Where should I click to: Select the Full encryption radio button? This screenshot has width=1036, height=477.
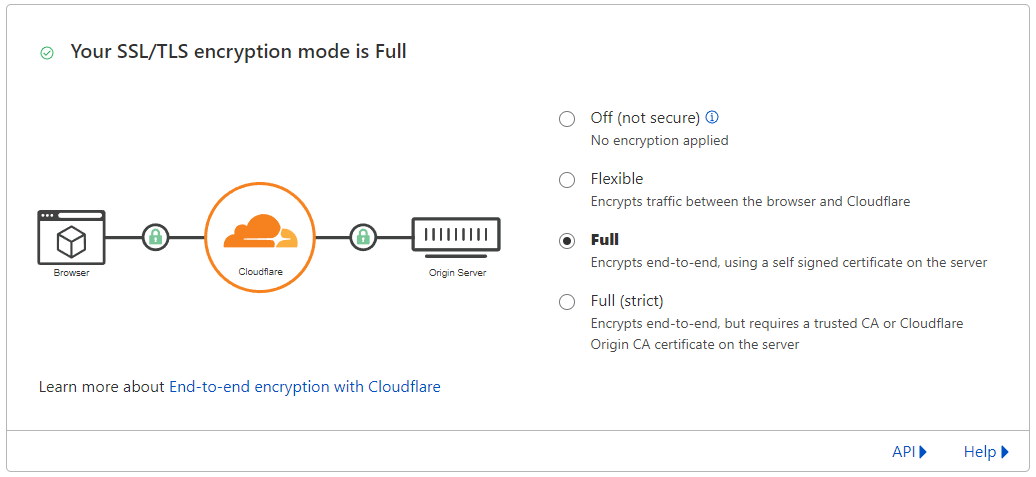coord(567,241)
